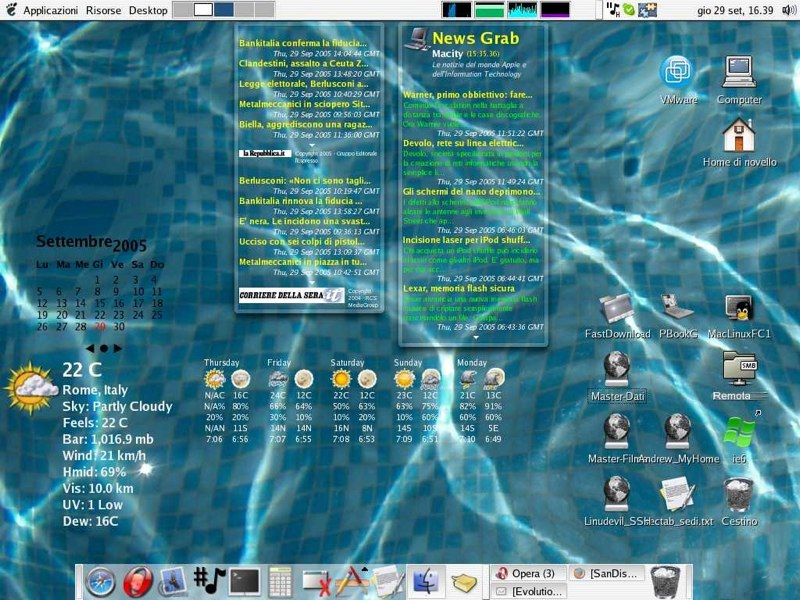Open headline "Biella, aggrediscono una ragaz..."

306,124
